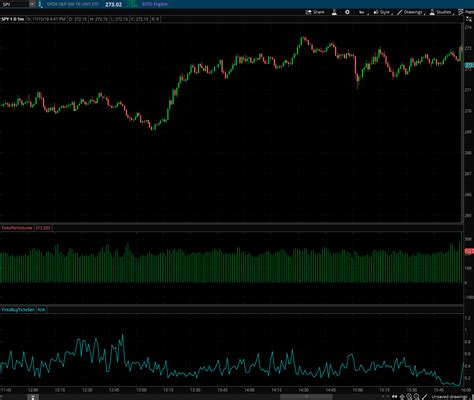Open the Unsaved drawings set menu

[450, 397]
